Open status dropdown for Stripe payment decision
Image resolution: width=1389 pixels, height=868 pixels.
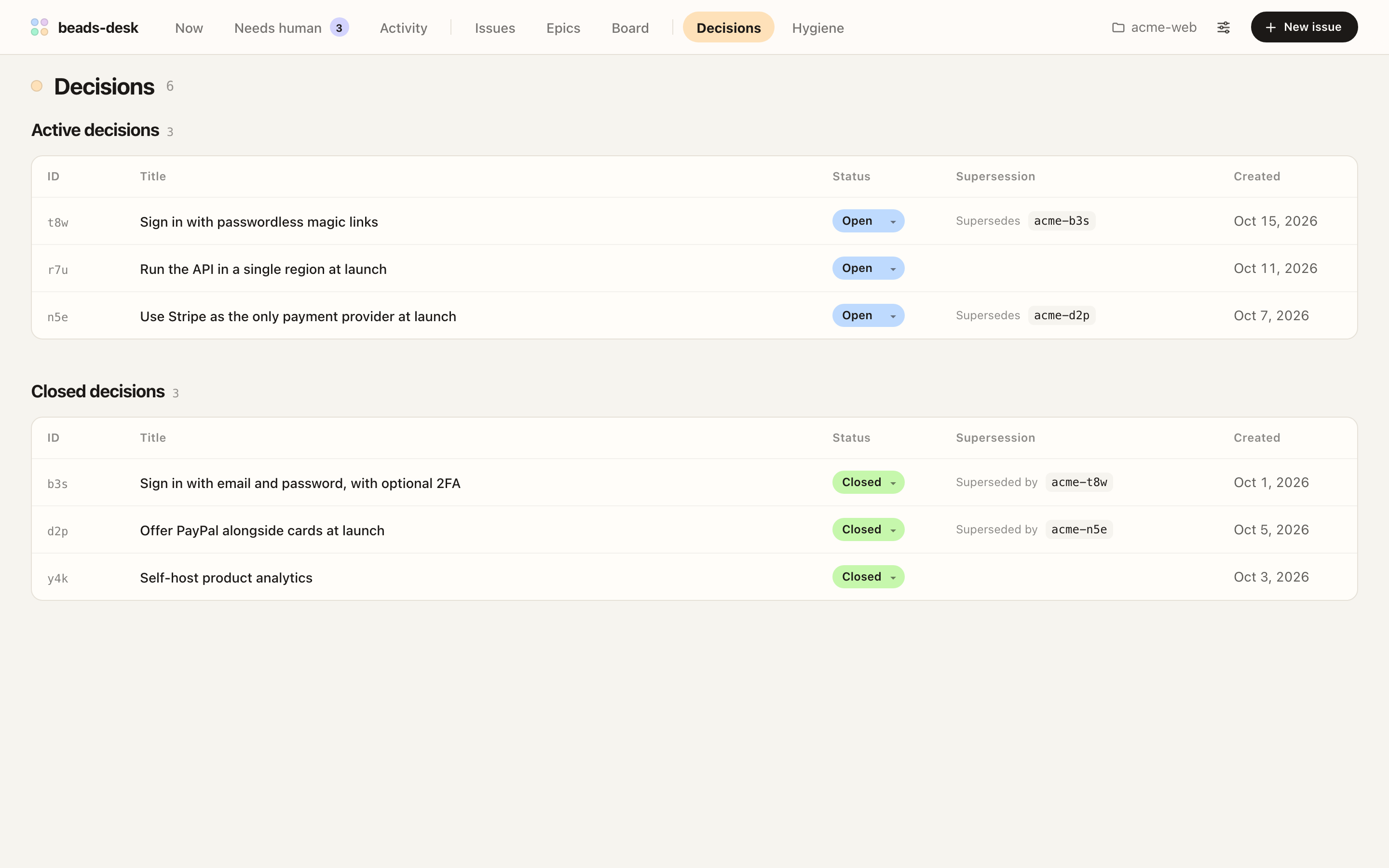(868, 315)
